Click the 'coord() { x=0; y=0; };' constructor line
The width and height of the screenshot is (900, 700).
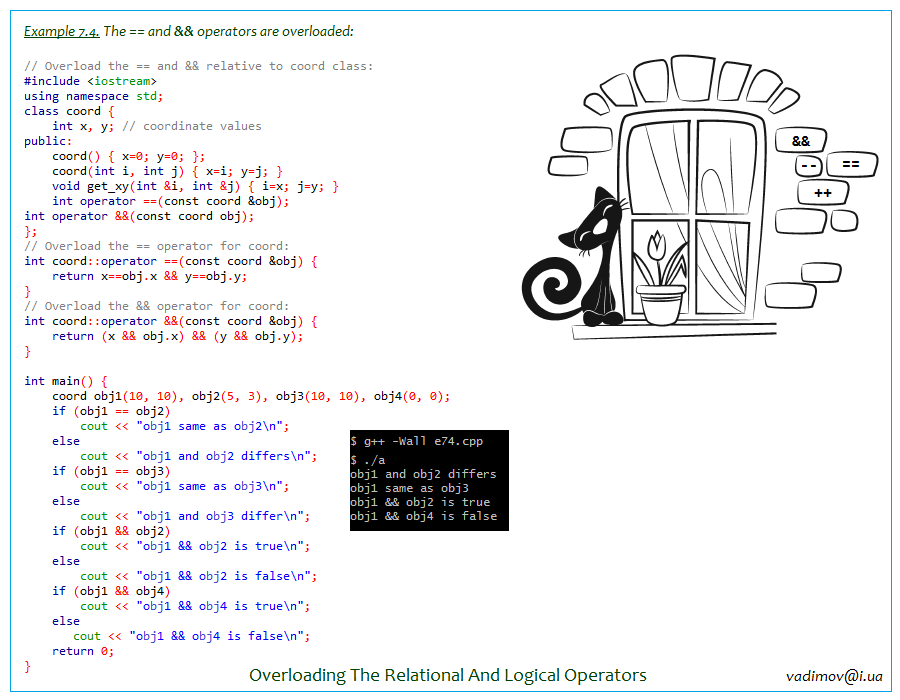click(x=128, y=156)
